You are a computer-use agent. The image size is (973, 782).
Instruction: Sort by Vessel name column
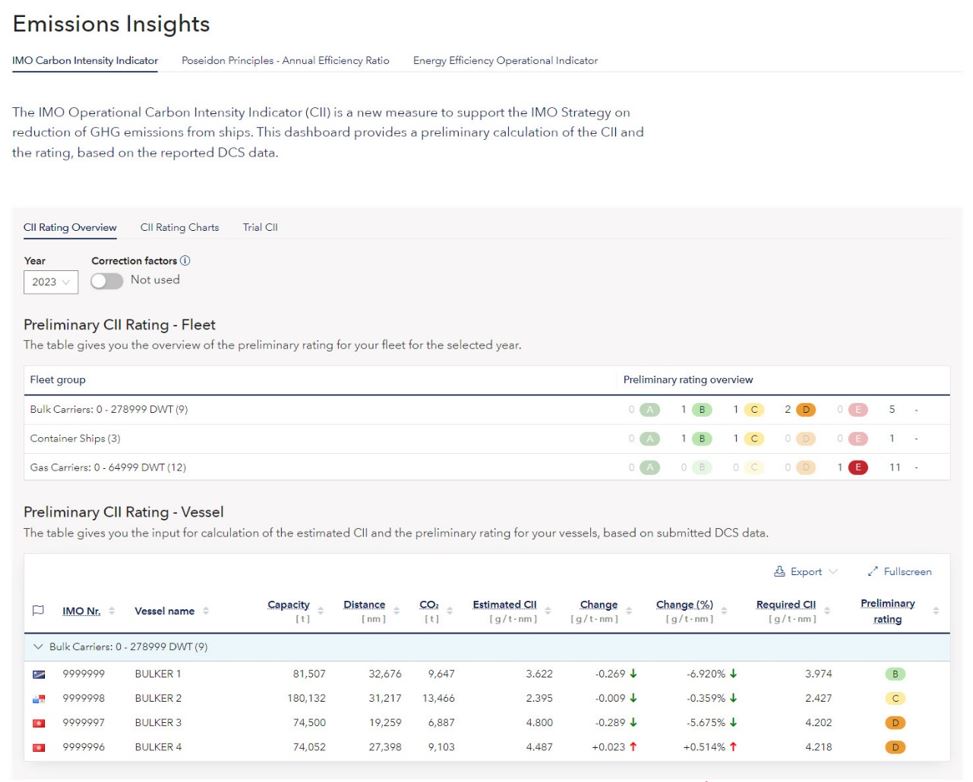click(164, 611)
